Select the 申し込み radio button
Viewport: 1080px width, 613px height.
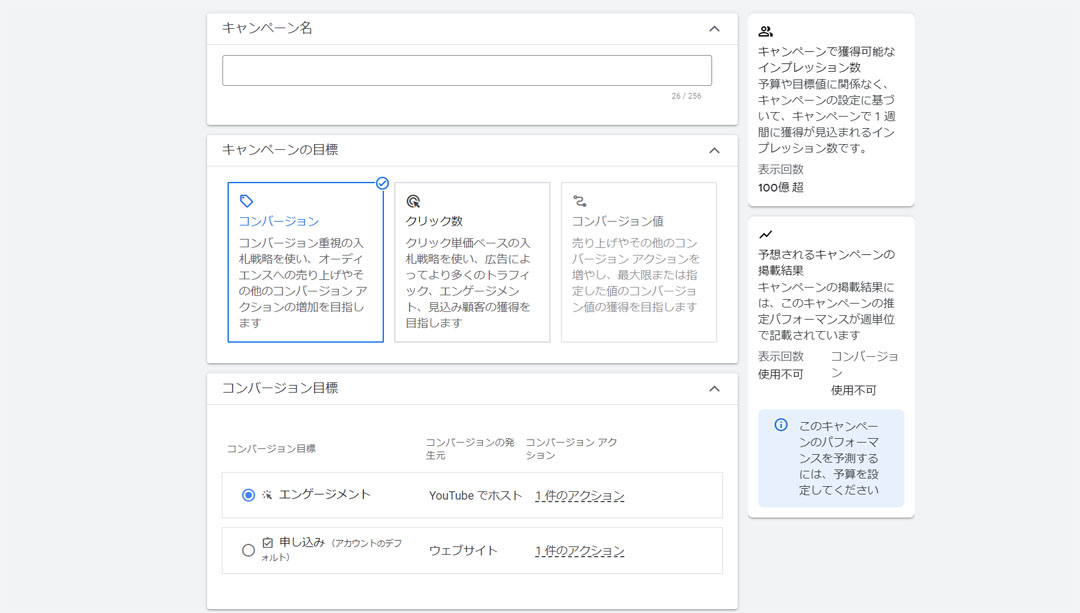(248, 550)
